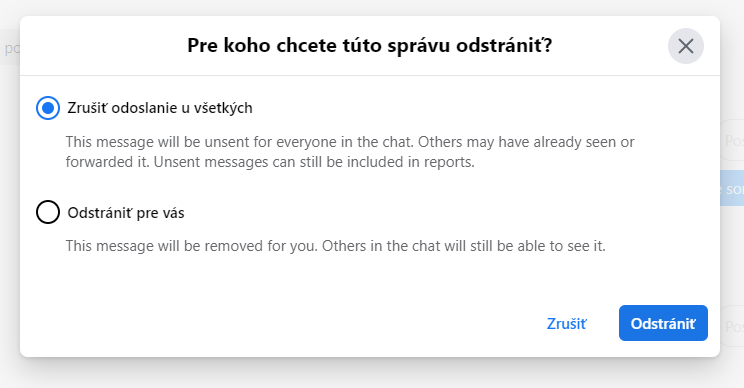Click the gray circular X icon in header
The width and height of the screenshot is (744, 388).
686,46
